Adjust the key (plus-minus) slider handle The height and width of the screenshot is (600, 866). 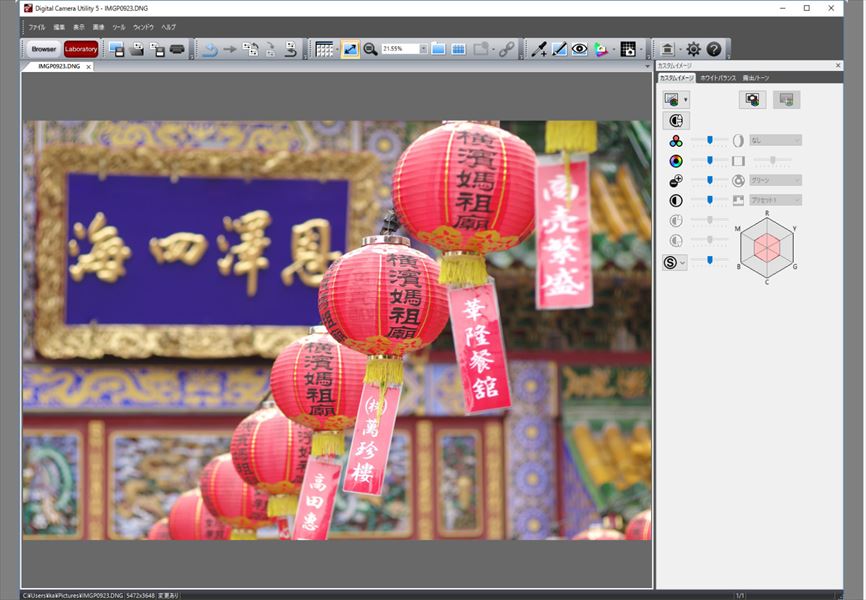(710, 180)
